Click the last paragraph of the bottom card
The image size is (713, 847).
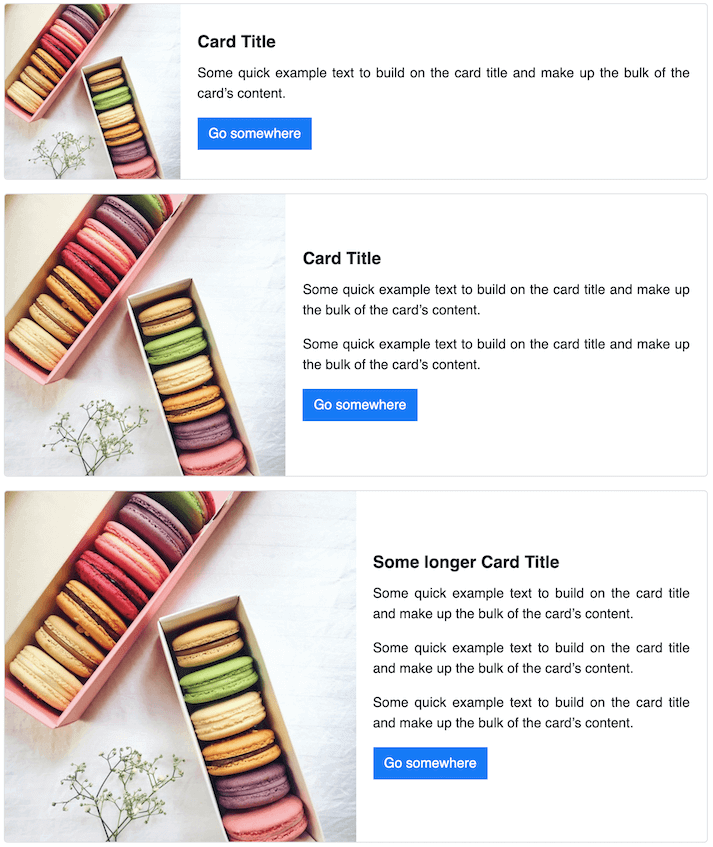coord(530,713)
